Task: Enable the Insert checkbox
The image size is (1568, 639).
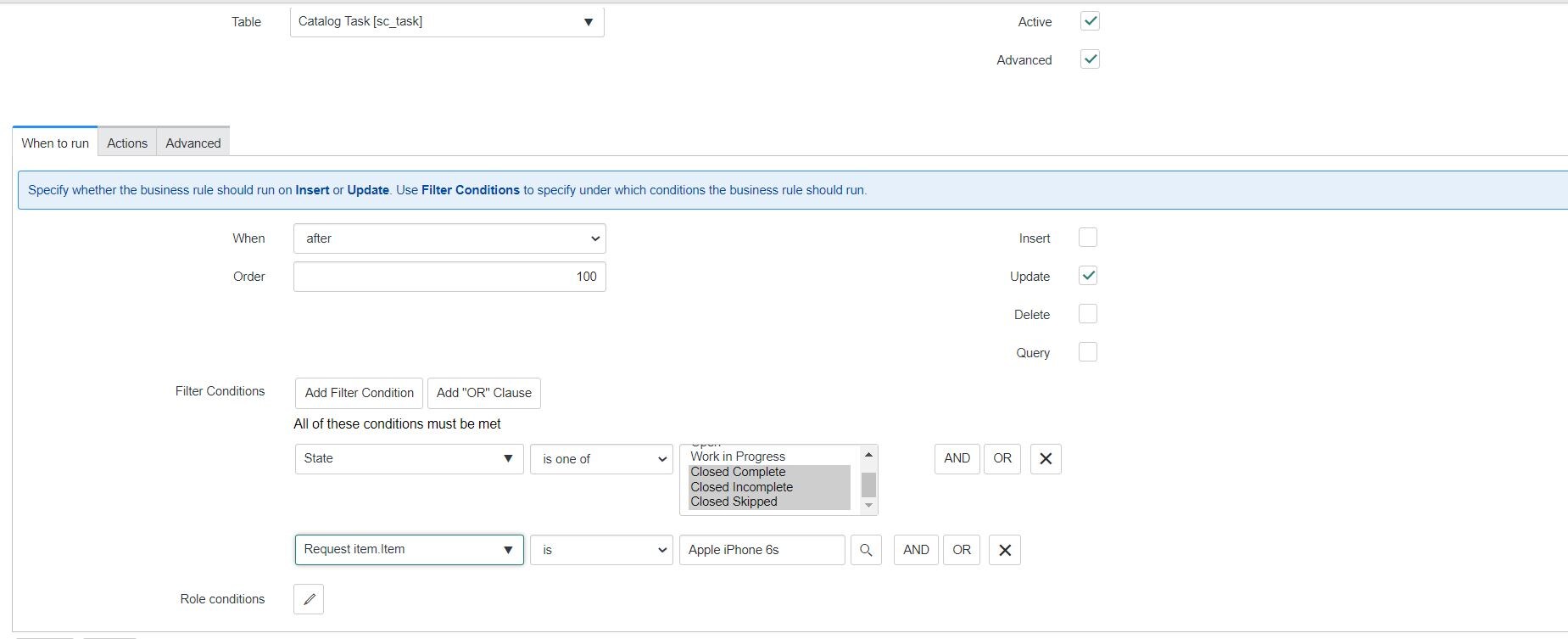Action: (x=1087, y=238)
